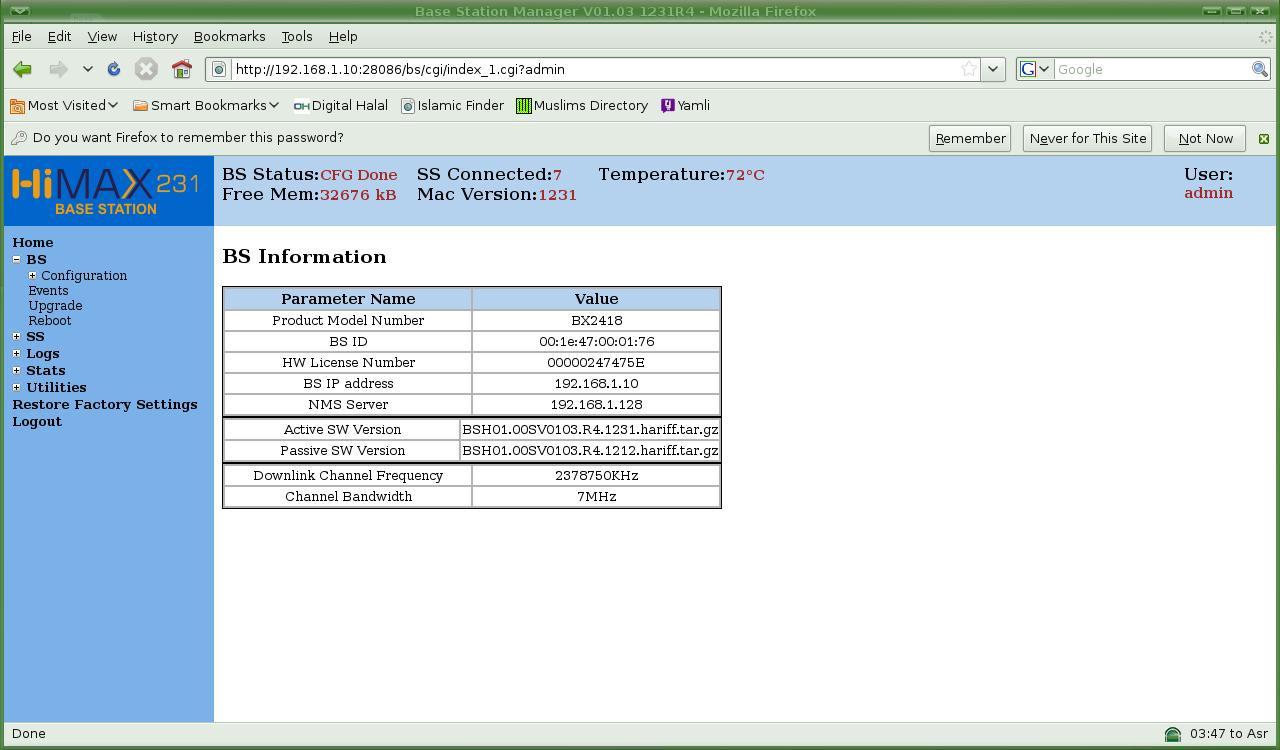This screenshot has height=750, width=1280.
Task: Bookmark this page with the star icon
Action: [x=968, y=69]
